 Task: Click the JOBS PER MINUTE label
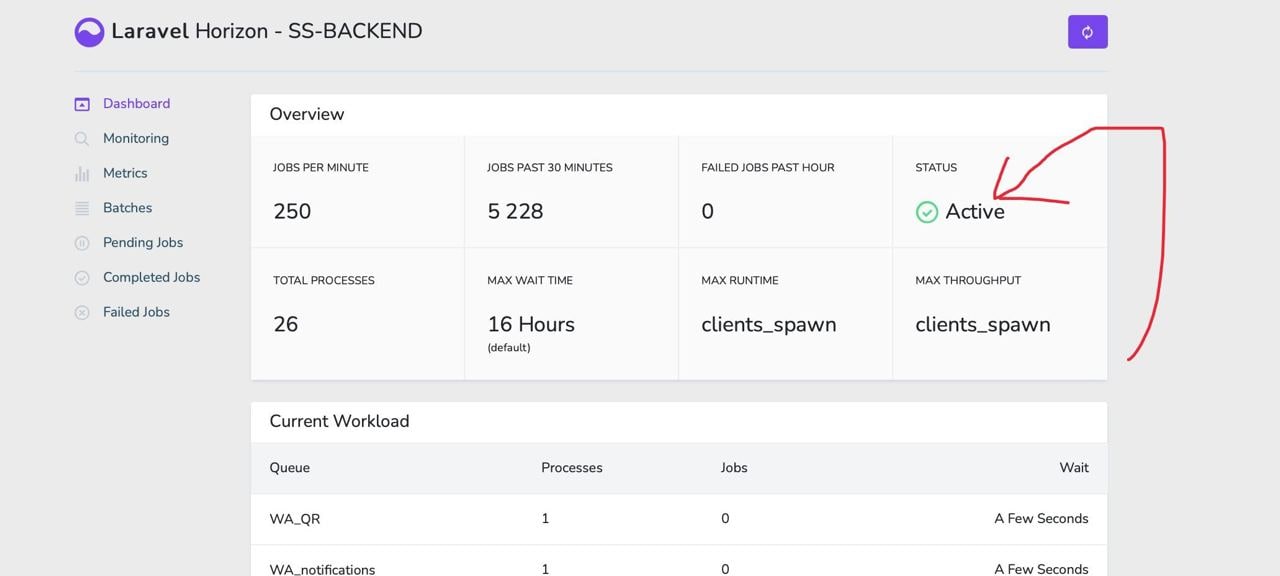(321, 167)
